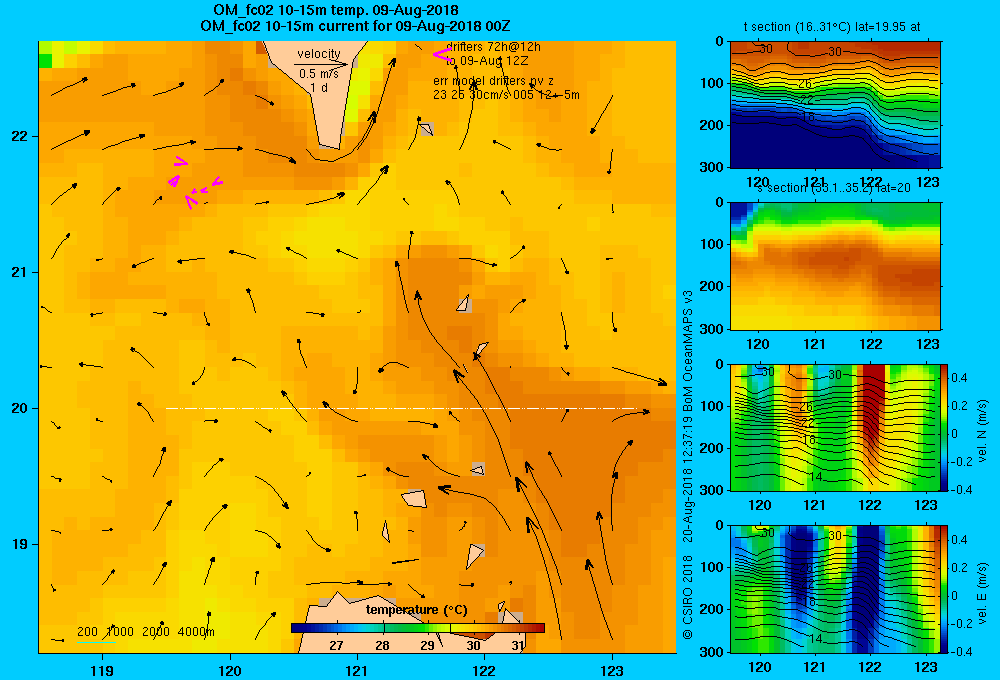
Task: Click the temperature (°C) color bar
Action: (x=418, y=628)
